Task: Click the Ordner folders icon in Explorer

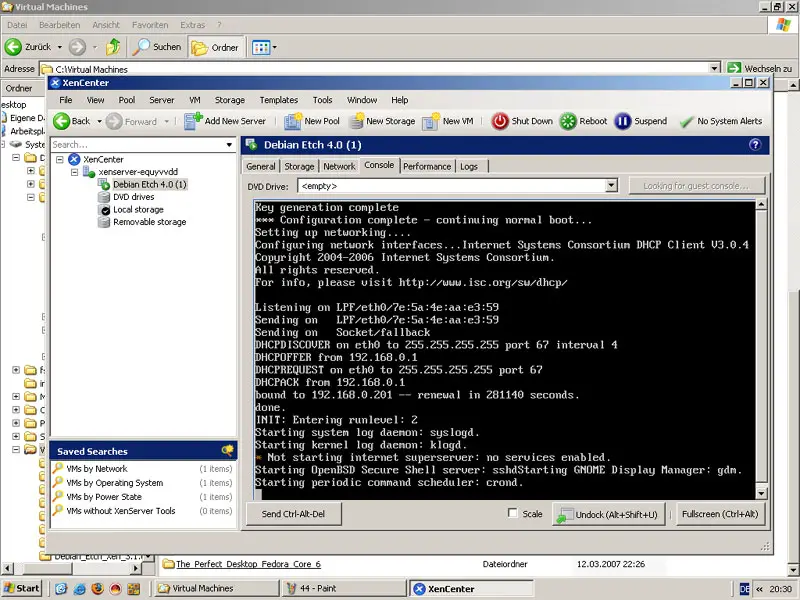Action: [x=199, y=47]
